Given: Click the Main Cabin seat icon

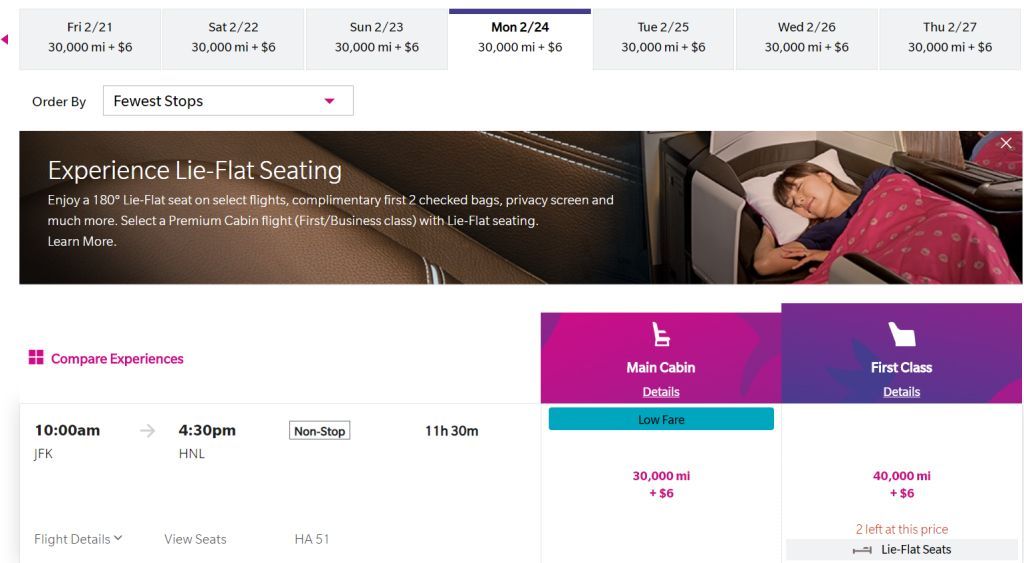Looking at the screenshot, I should click(x=661, y=334).
